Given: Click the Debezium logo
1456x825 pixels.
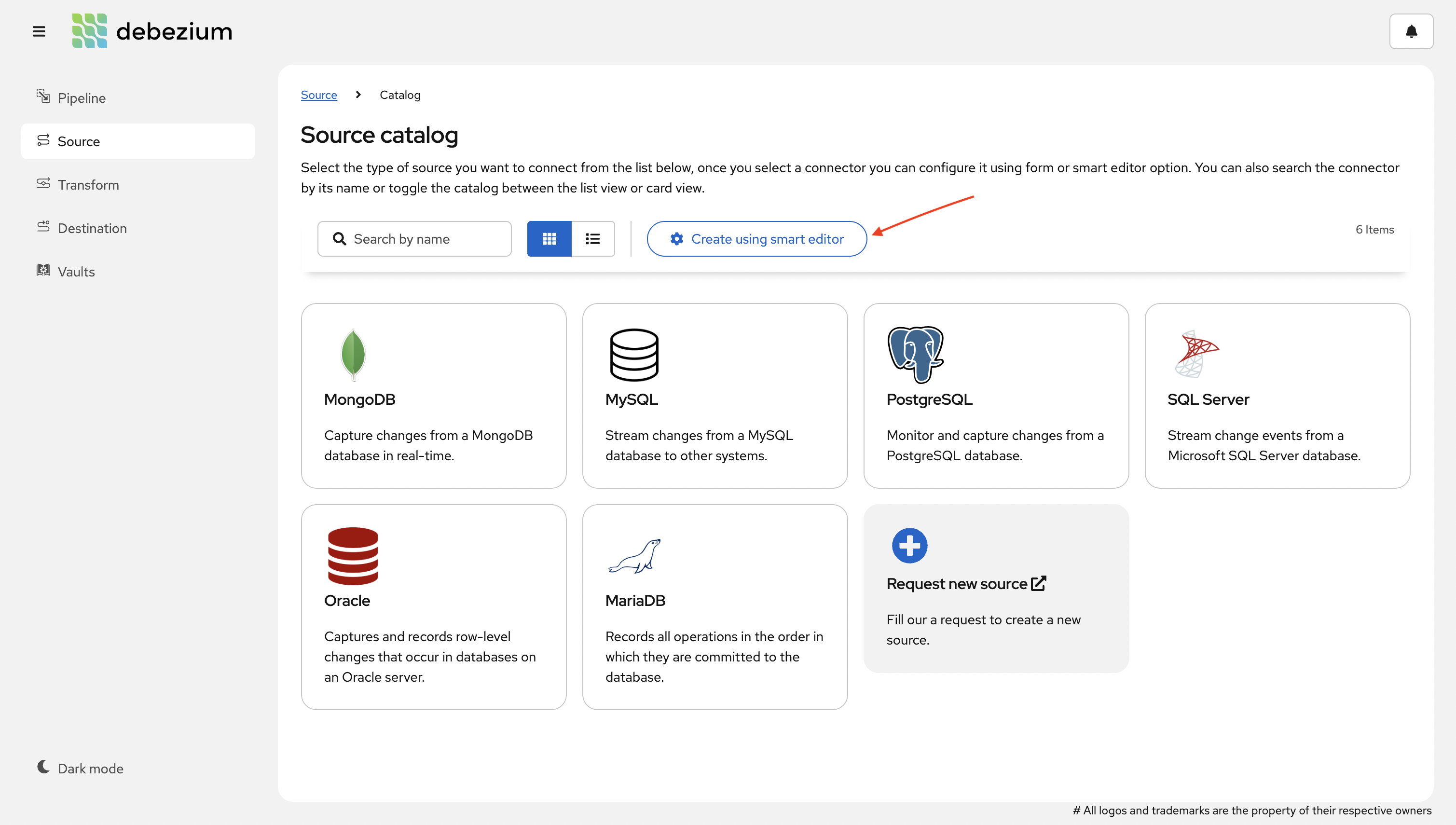Looking at the screenshot, I should pyautogui.click(x=152, y=31).
